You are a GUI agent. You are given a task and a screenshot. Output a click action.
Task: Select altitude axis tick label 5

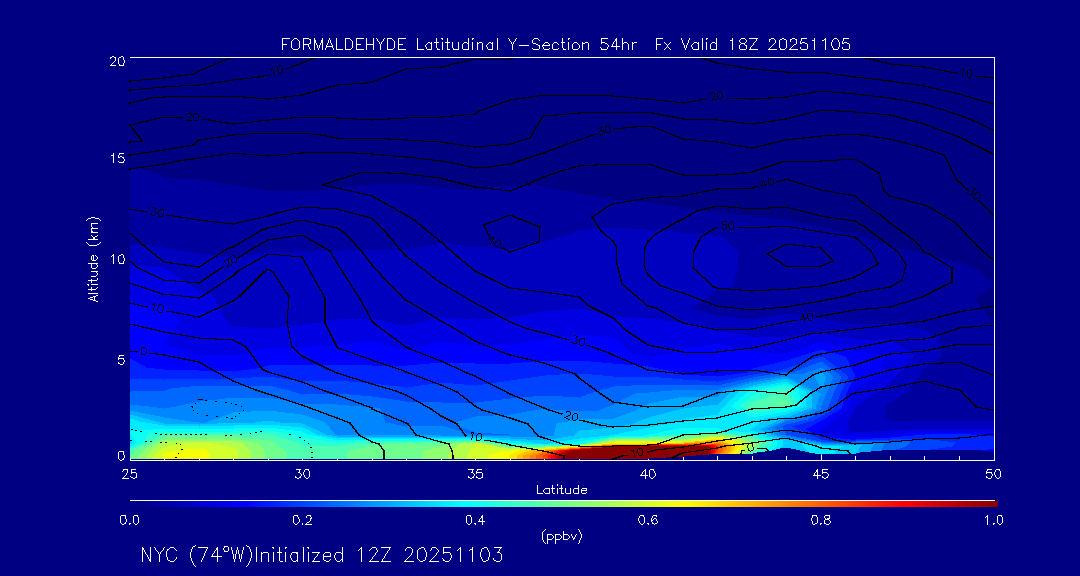(119, 359)
